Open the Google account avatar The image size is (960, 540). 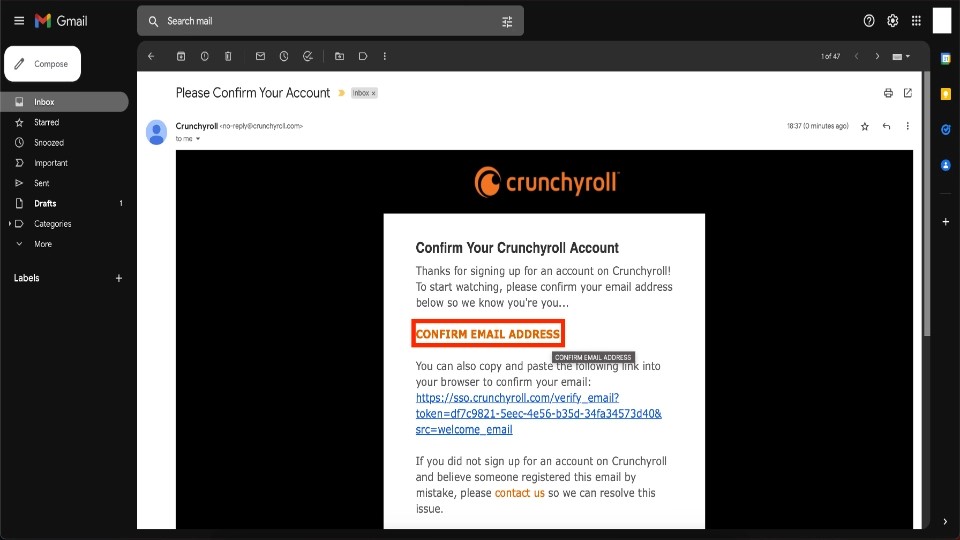pyautogui.click(x=942, y=20)
